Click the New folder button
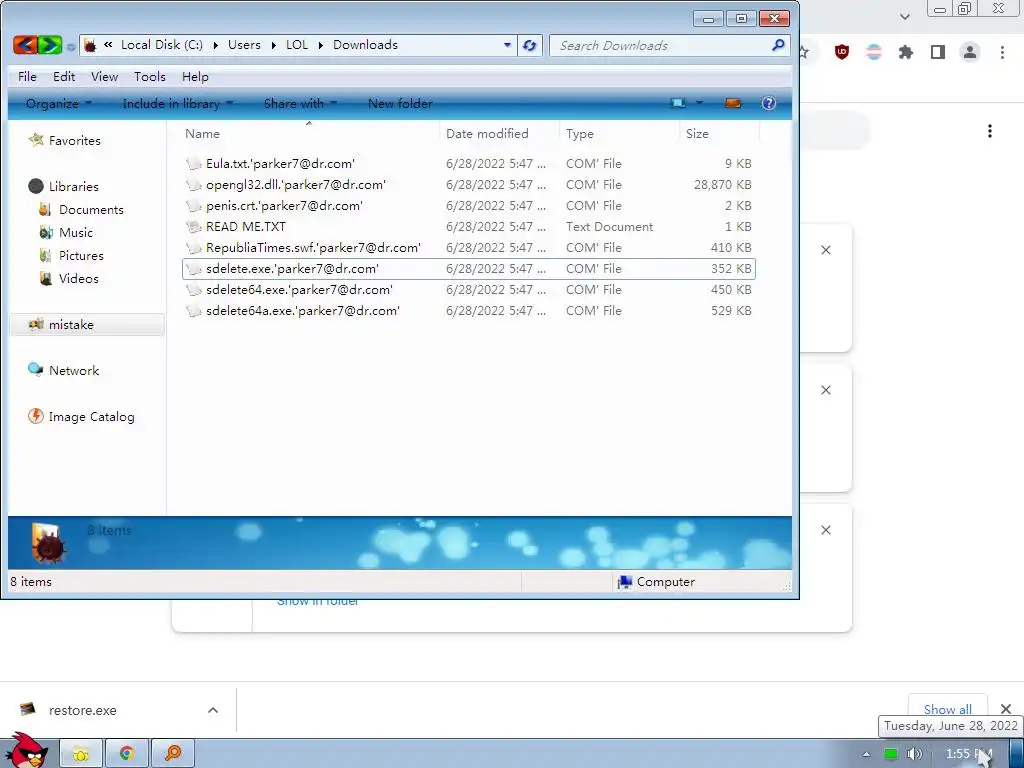Screen dimensions: 1024x768 point(400,103)
